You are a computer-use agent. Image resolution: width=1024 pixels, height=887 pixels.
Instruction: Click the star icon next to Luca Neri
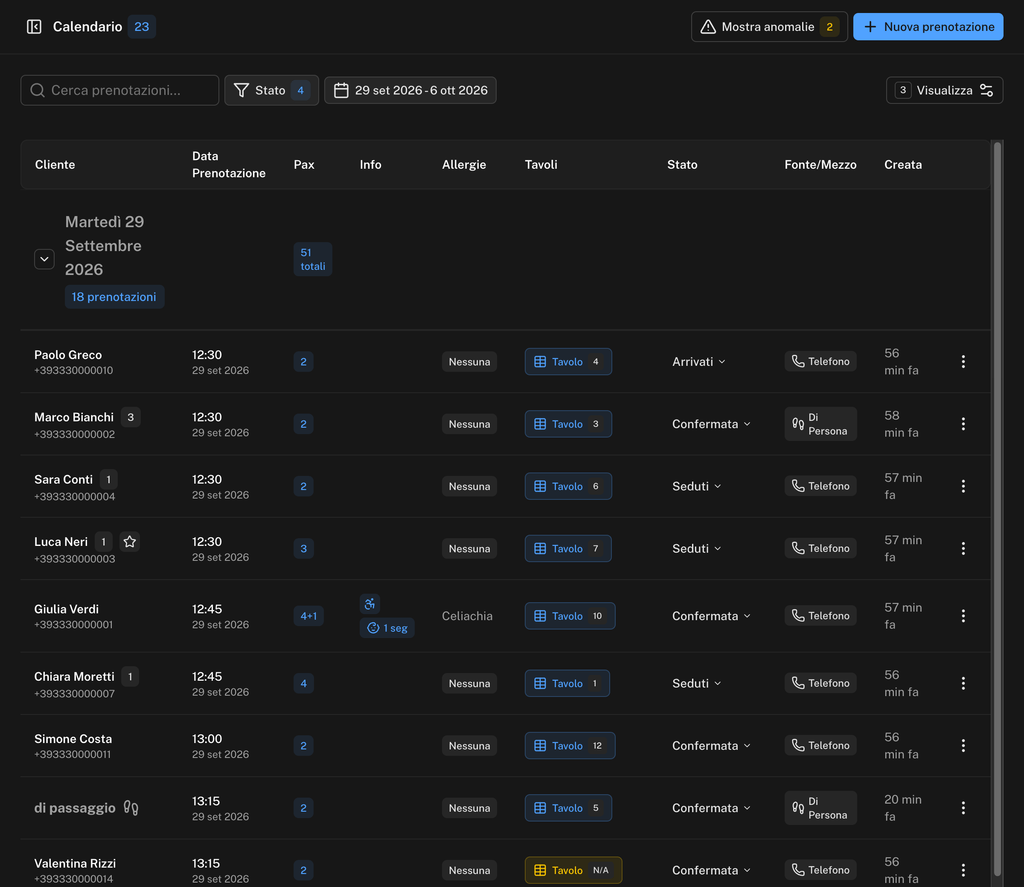coord(130,541)
